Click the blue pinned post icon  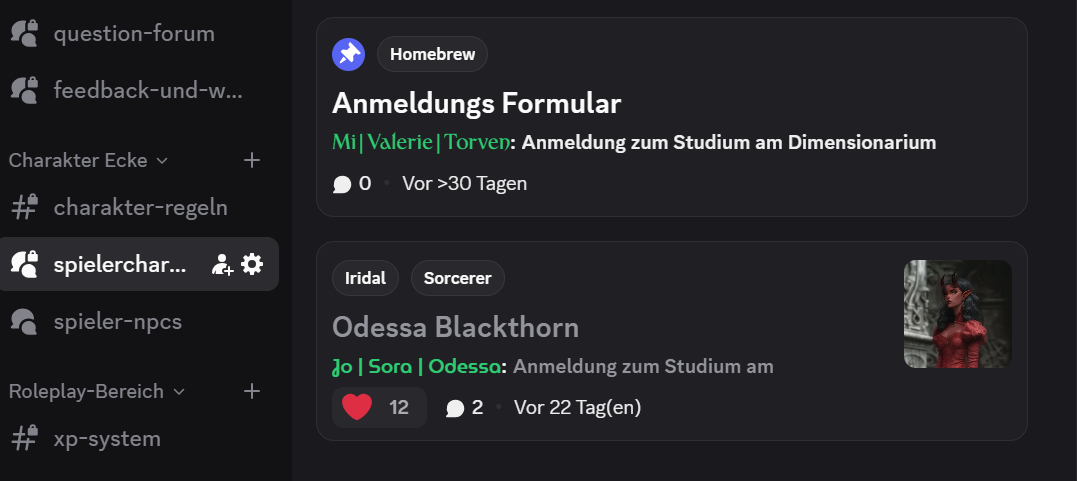(x=348, y=54)
